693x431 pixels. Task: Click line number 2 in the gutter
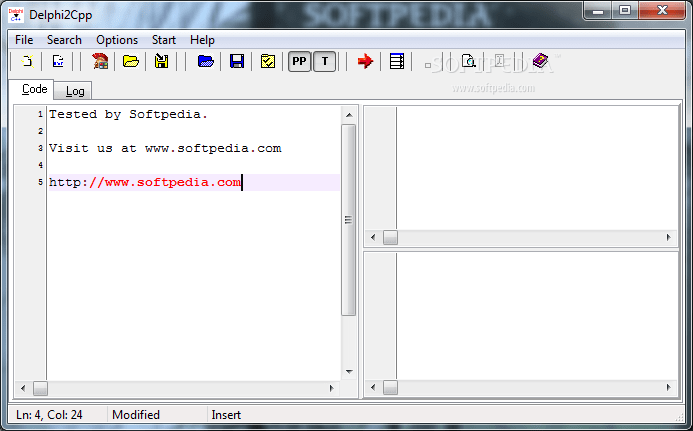point(40,131)
